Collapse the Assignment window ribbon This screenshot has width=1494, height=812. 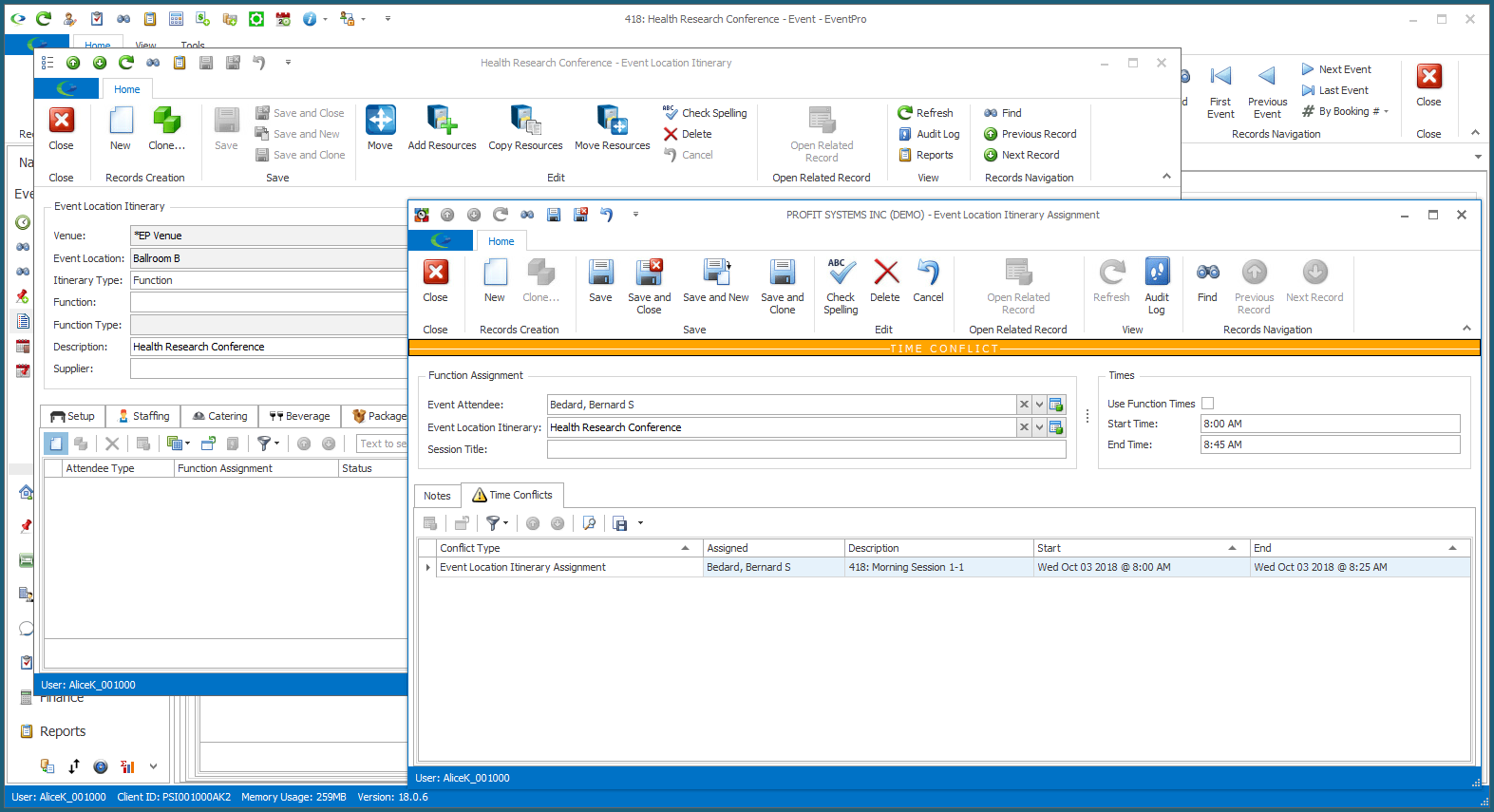(x=1466, y=328)
